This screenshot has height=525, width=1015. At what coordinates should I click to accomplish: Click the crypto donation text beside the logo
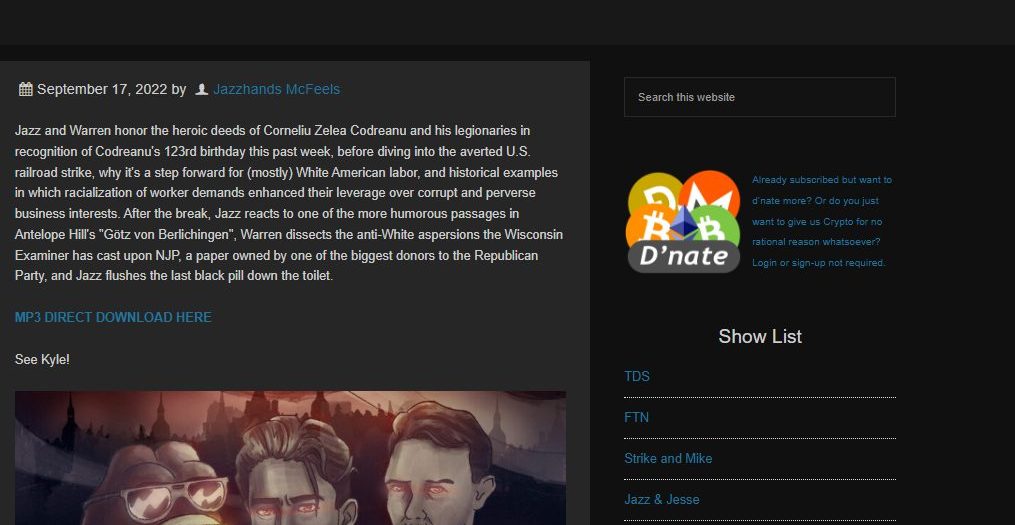click(820, 221)
